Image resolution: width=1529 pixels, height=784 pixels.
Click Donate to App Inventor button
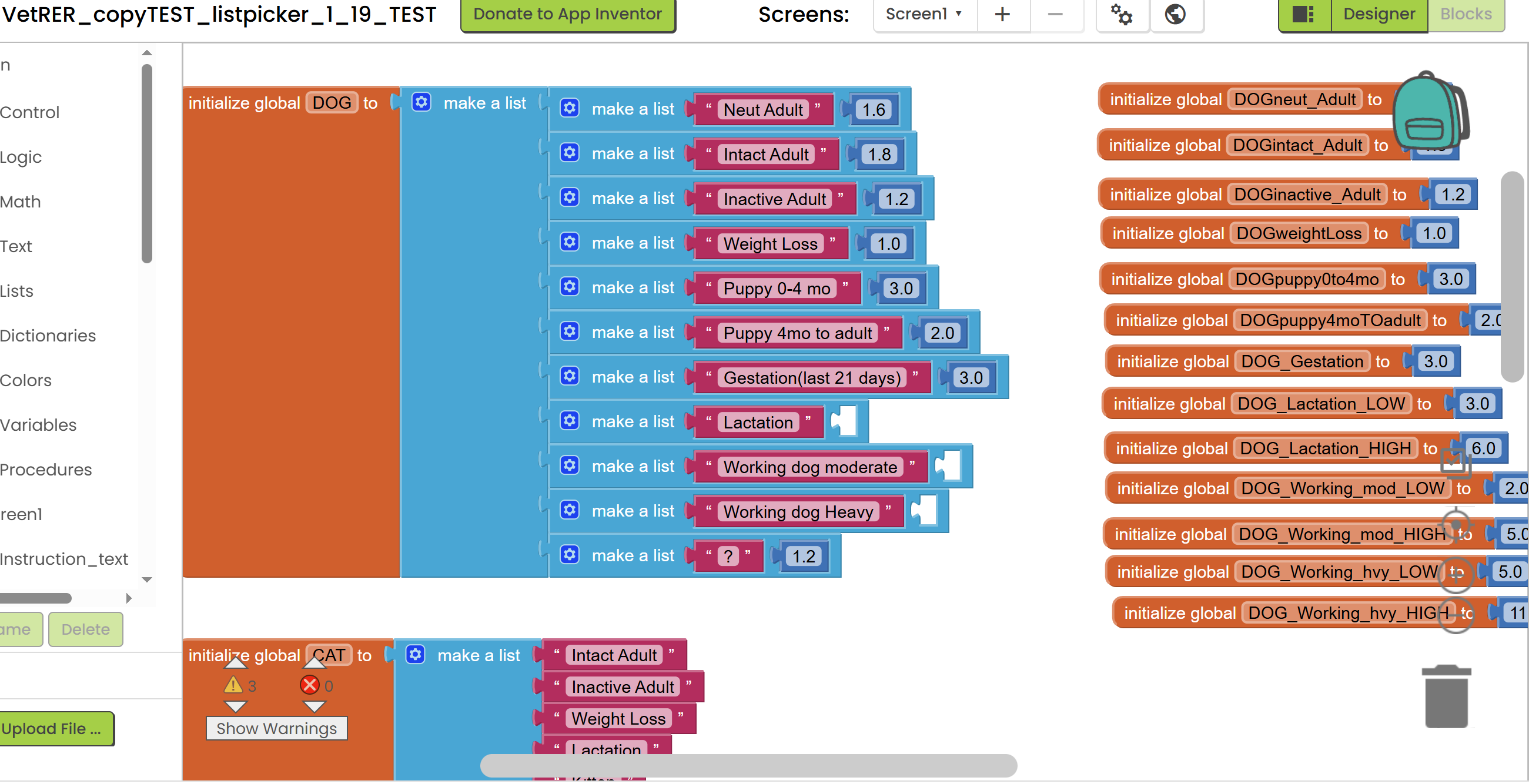[567, 14]
